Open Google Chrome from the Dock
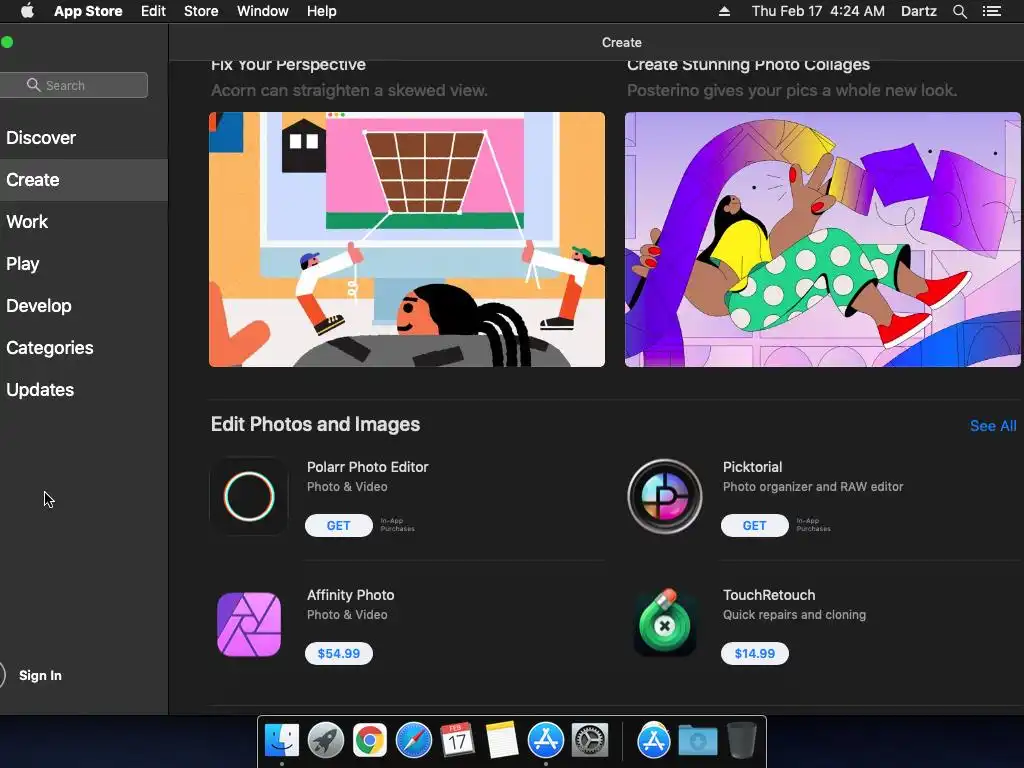This screenshot has height=768, width=1024. [x=370, y=741]
